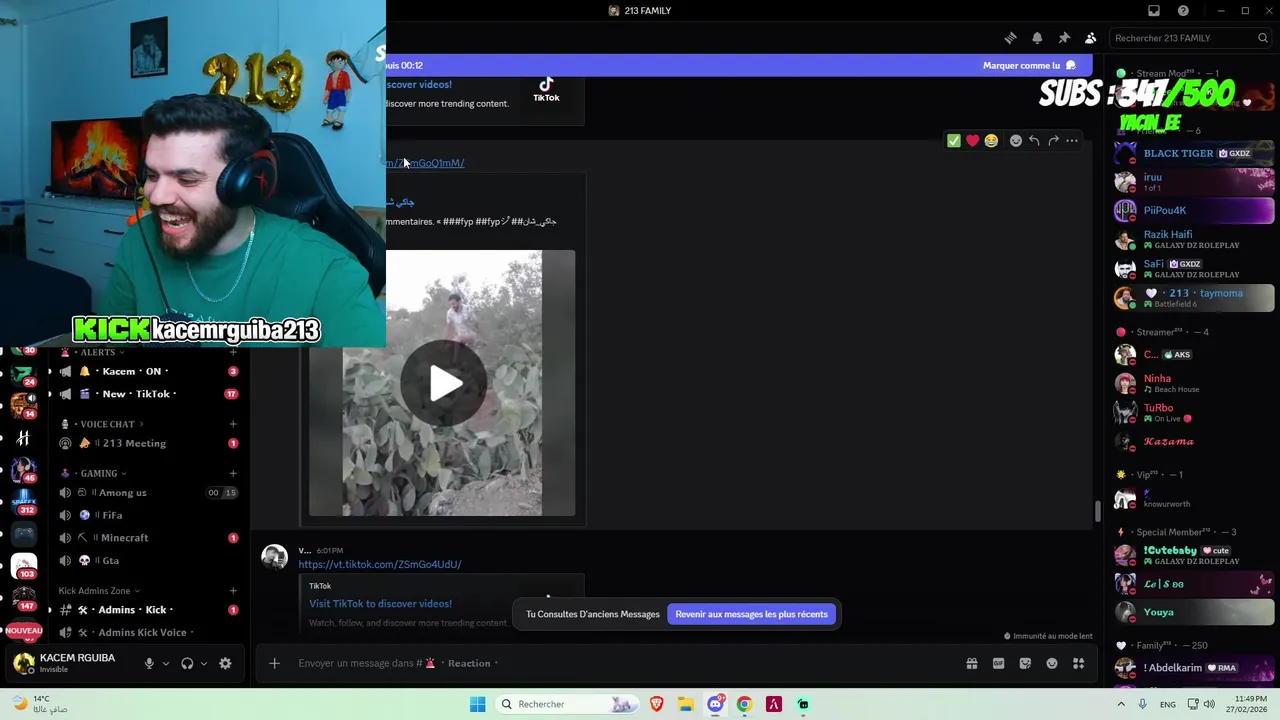The width and height of the screenshot is (1280, 720).
Task: Join the Gta voice channel
Action: coord(148,561)
